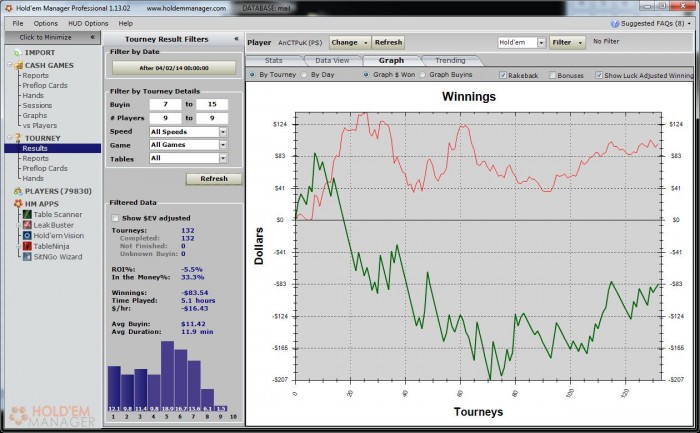Select Graph Buyins radio button
The height and width of the screenshot is (433, 700).
tap(422, 75)
